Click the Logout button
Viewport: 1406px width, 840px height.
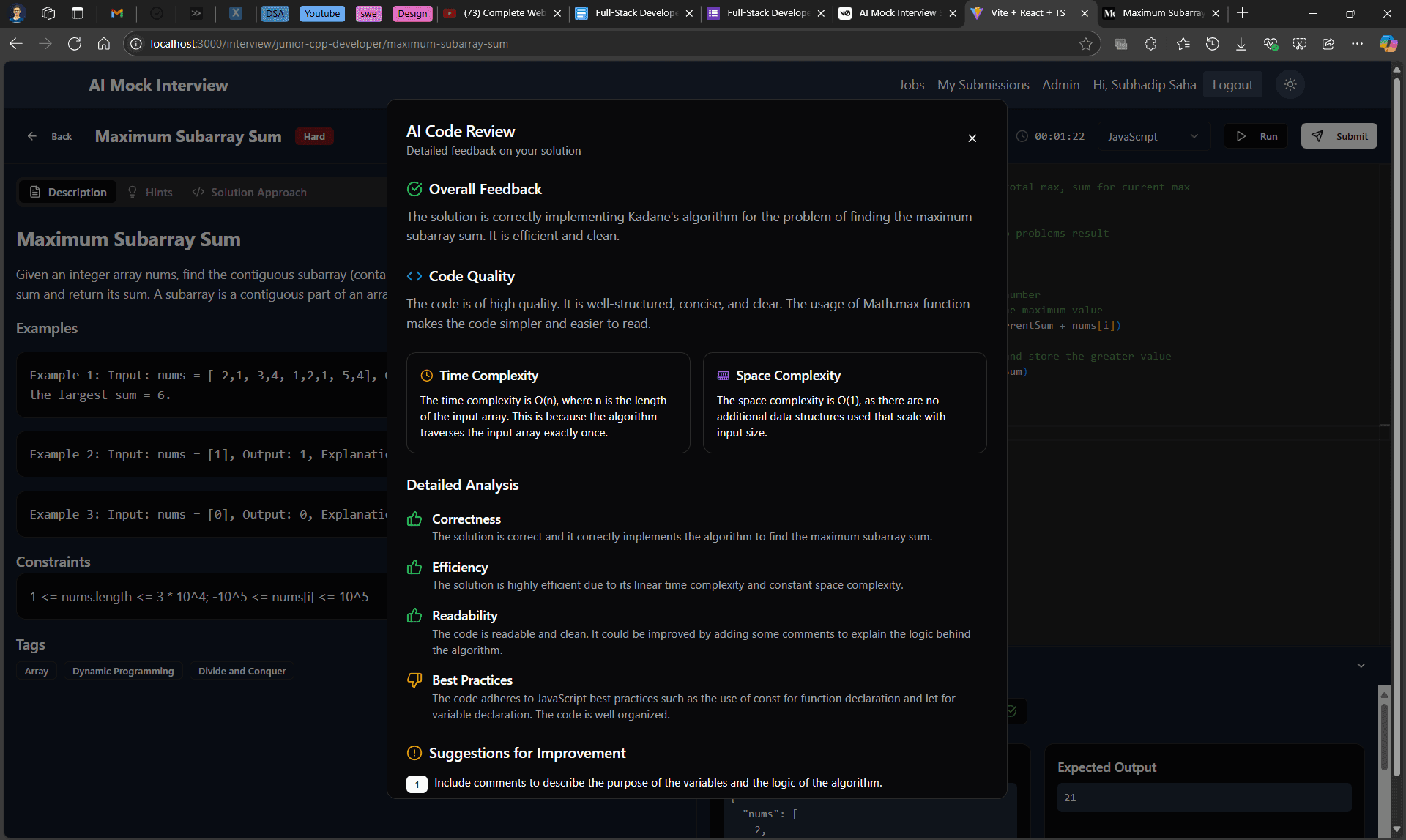1232,85
